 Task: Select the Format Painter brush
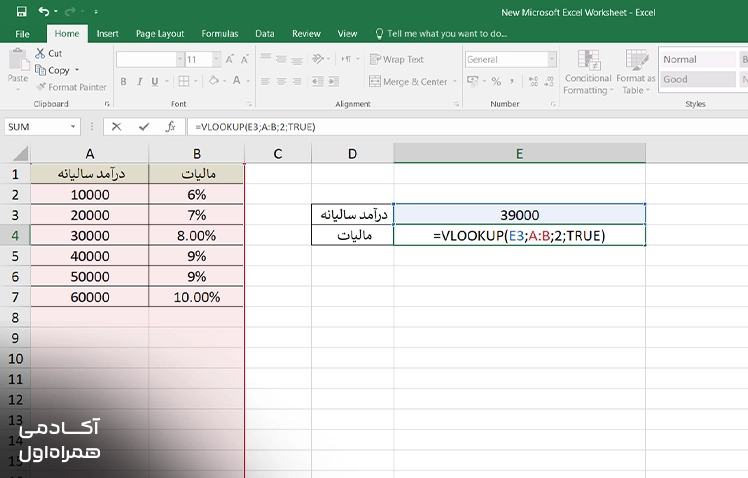(42, 87)
